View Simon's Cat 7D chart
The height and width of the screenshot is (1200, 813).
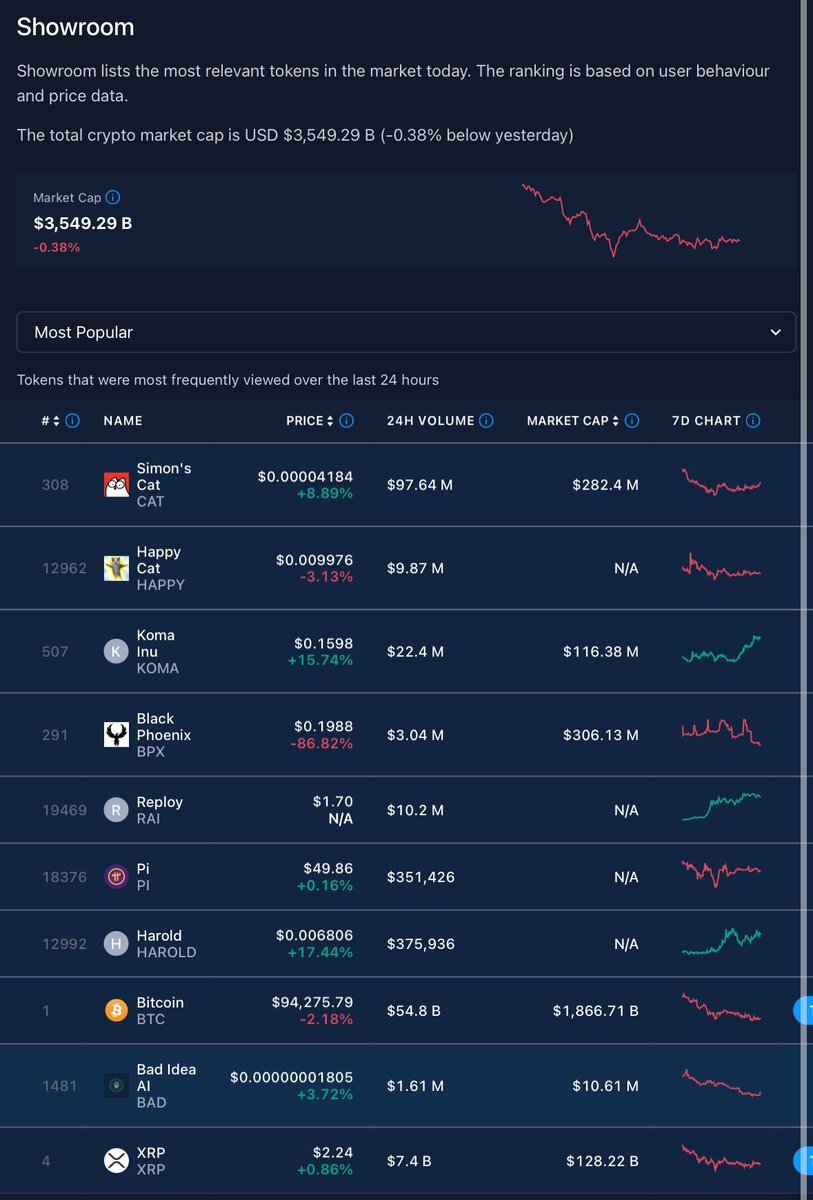721,481
